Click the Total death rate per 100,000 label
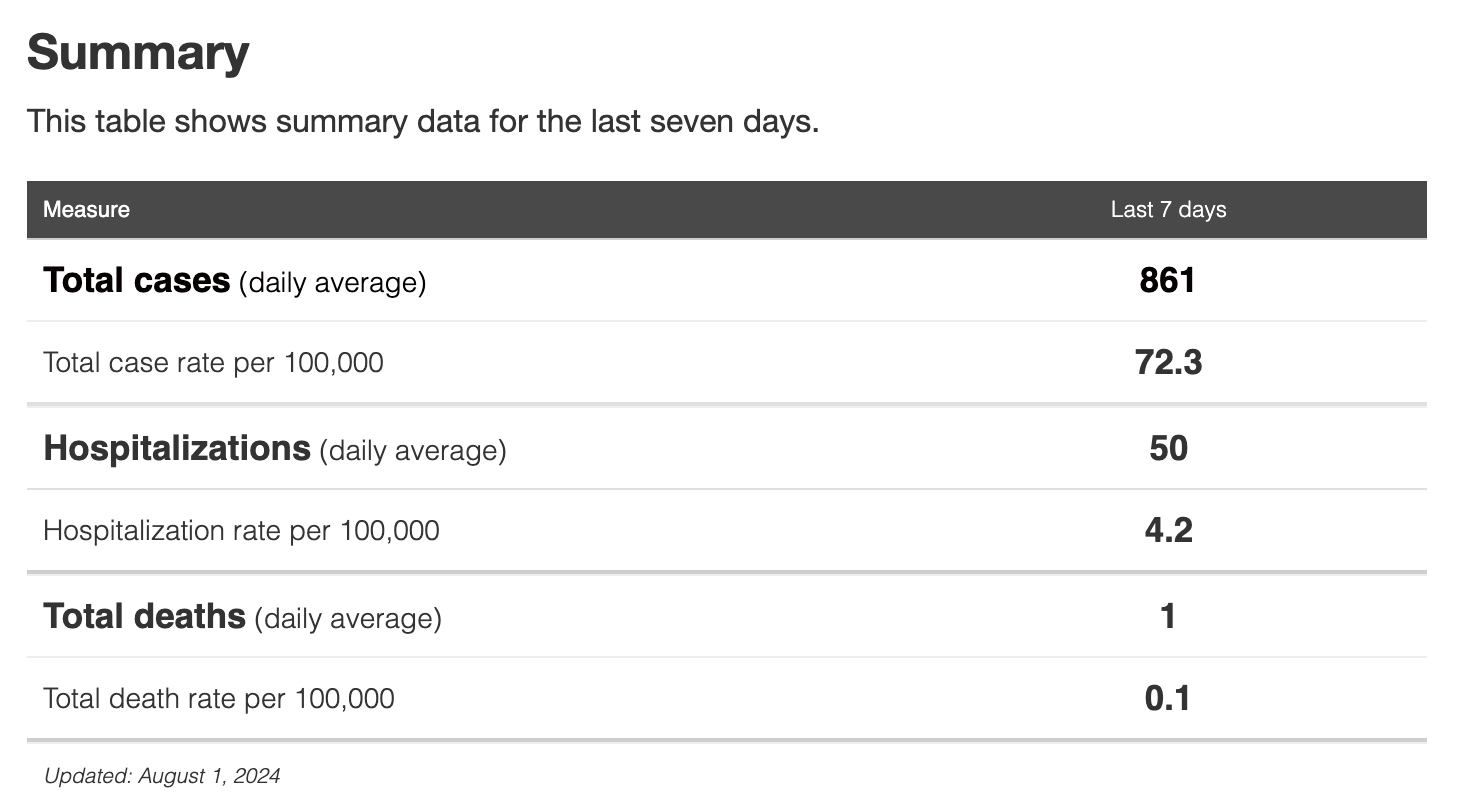Image resolution: width=1468 pixels, height=808 pixels. point(218,698)
